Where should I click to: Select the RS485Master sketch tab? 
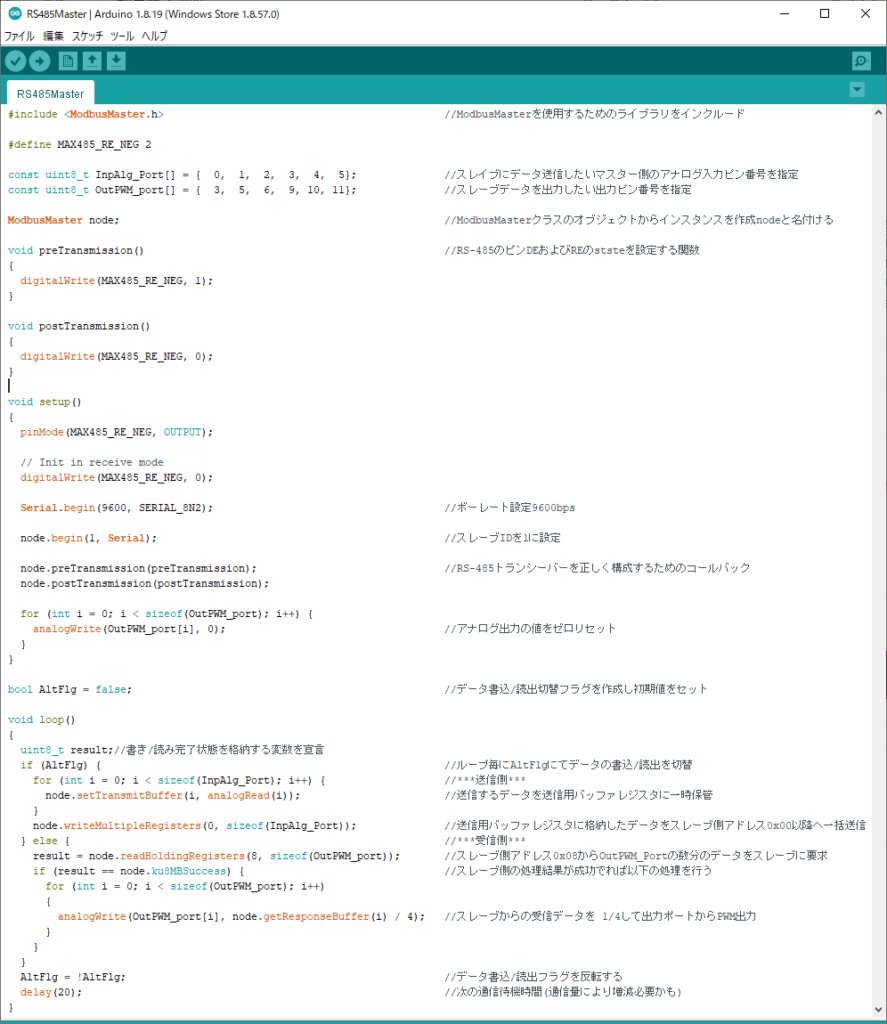(x=50, y=93)
